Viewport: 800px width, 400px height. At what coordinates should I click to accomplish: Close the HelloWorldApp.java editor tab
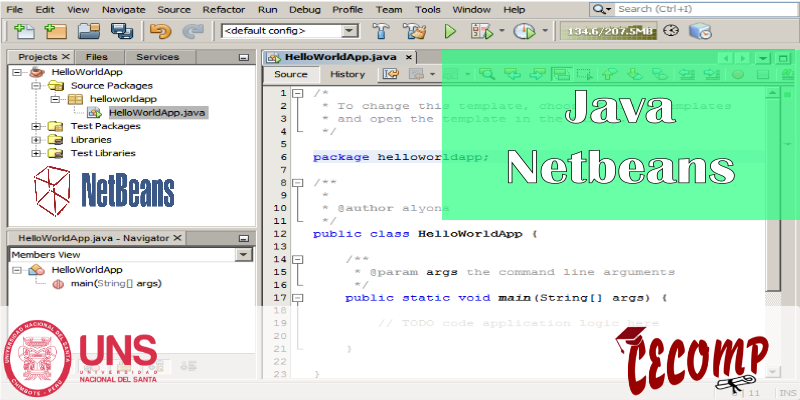pyautogui.click(x=408, y=58)
